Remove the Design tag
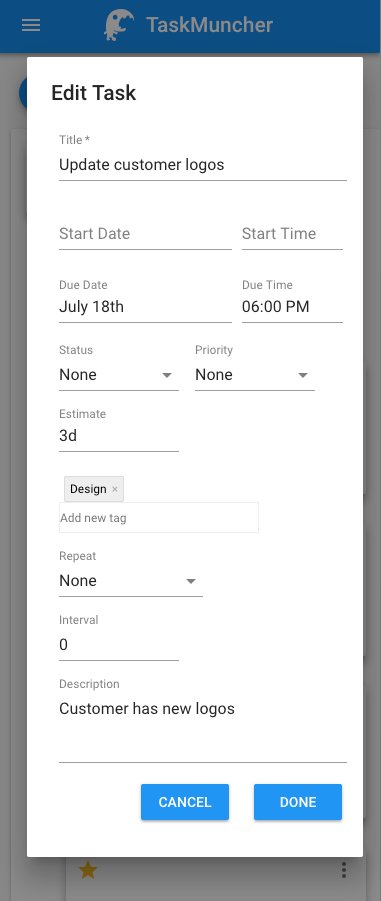This screenshot has height=901, width=381. [115, 489]
